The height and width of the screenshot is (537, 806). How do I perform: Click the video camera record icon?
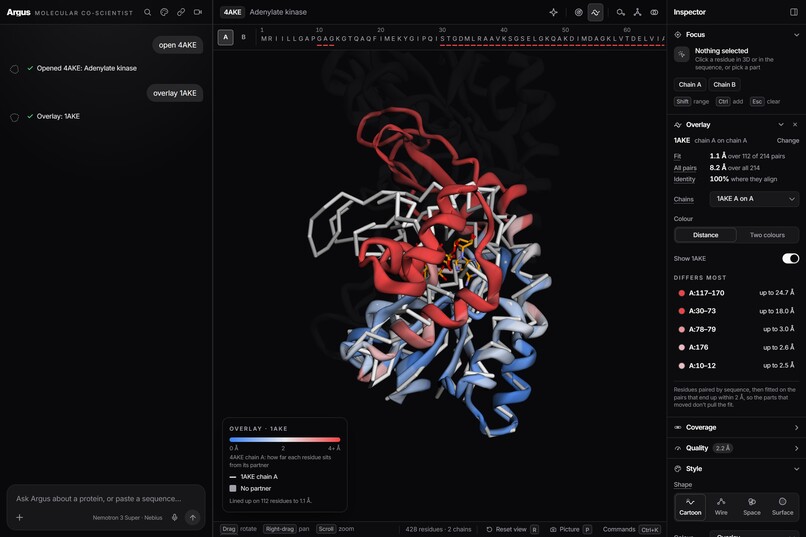click(x=198, y=12)
